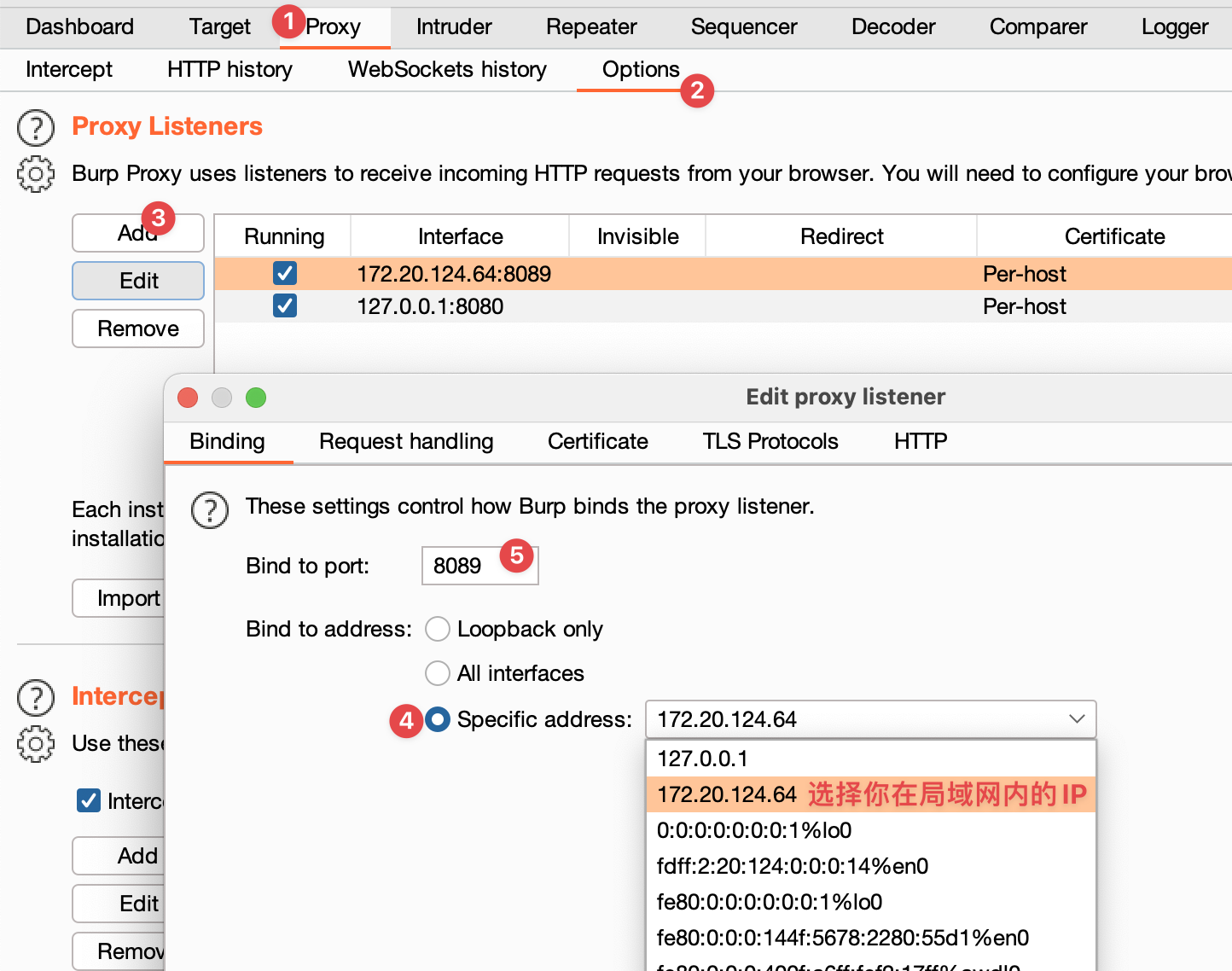Click into Bind to port field

pyautogui.click(x=480, y=566)
